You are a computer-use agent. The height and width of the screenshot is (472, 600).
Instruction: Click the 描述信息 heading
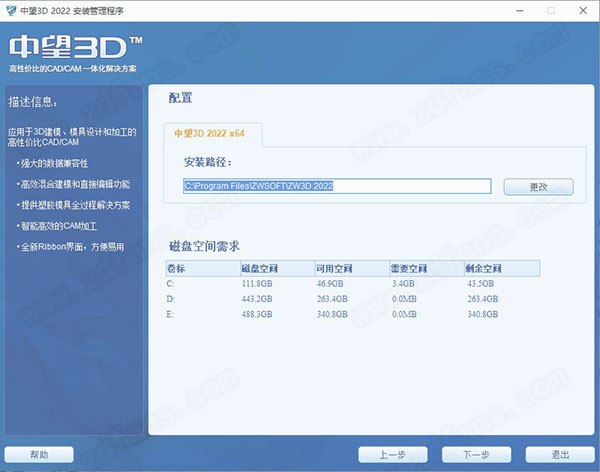click(33, 102)
